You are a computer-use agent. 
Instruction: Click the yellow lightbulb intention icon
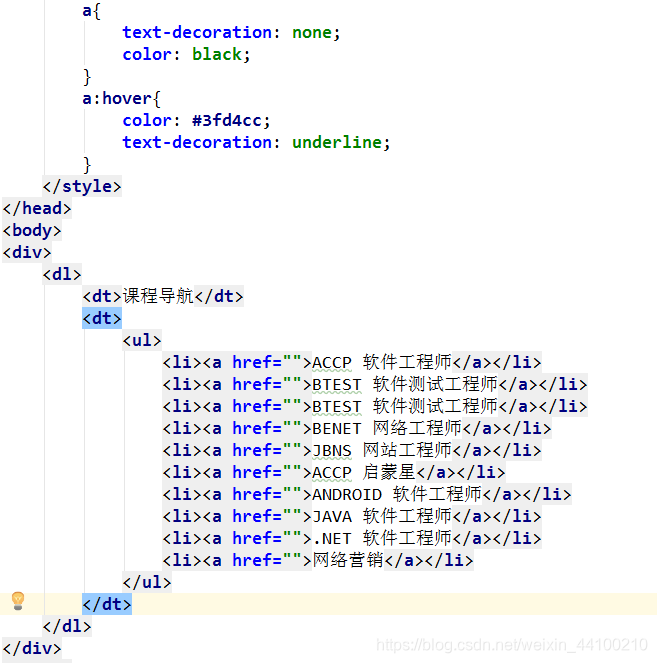point(18,600)
